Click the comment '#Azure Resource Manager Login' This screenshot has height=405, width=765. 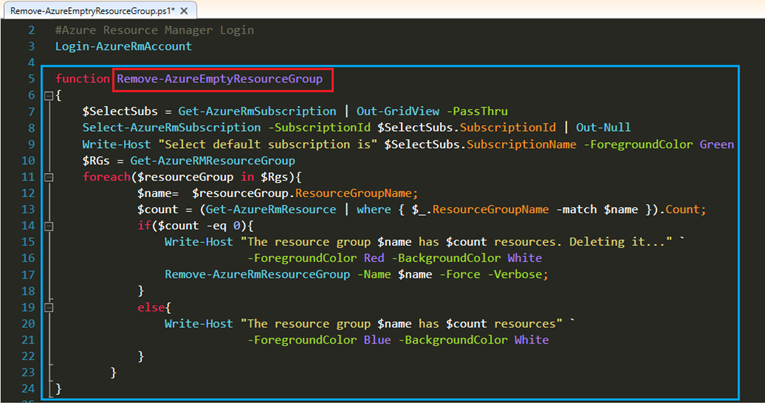coord(155,30)
